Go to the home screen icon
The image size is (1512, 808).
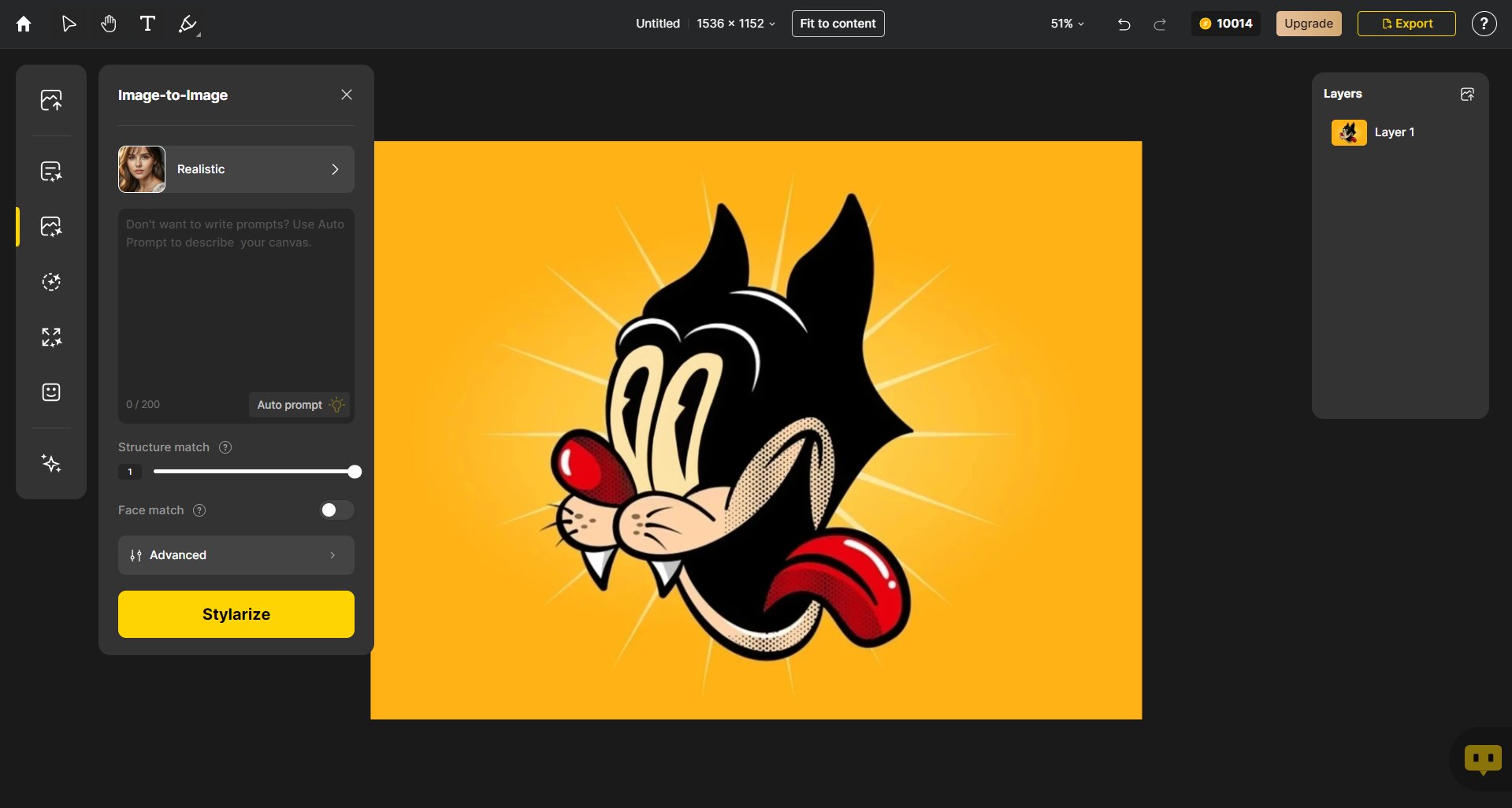click(x=24, y=24)
